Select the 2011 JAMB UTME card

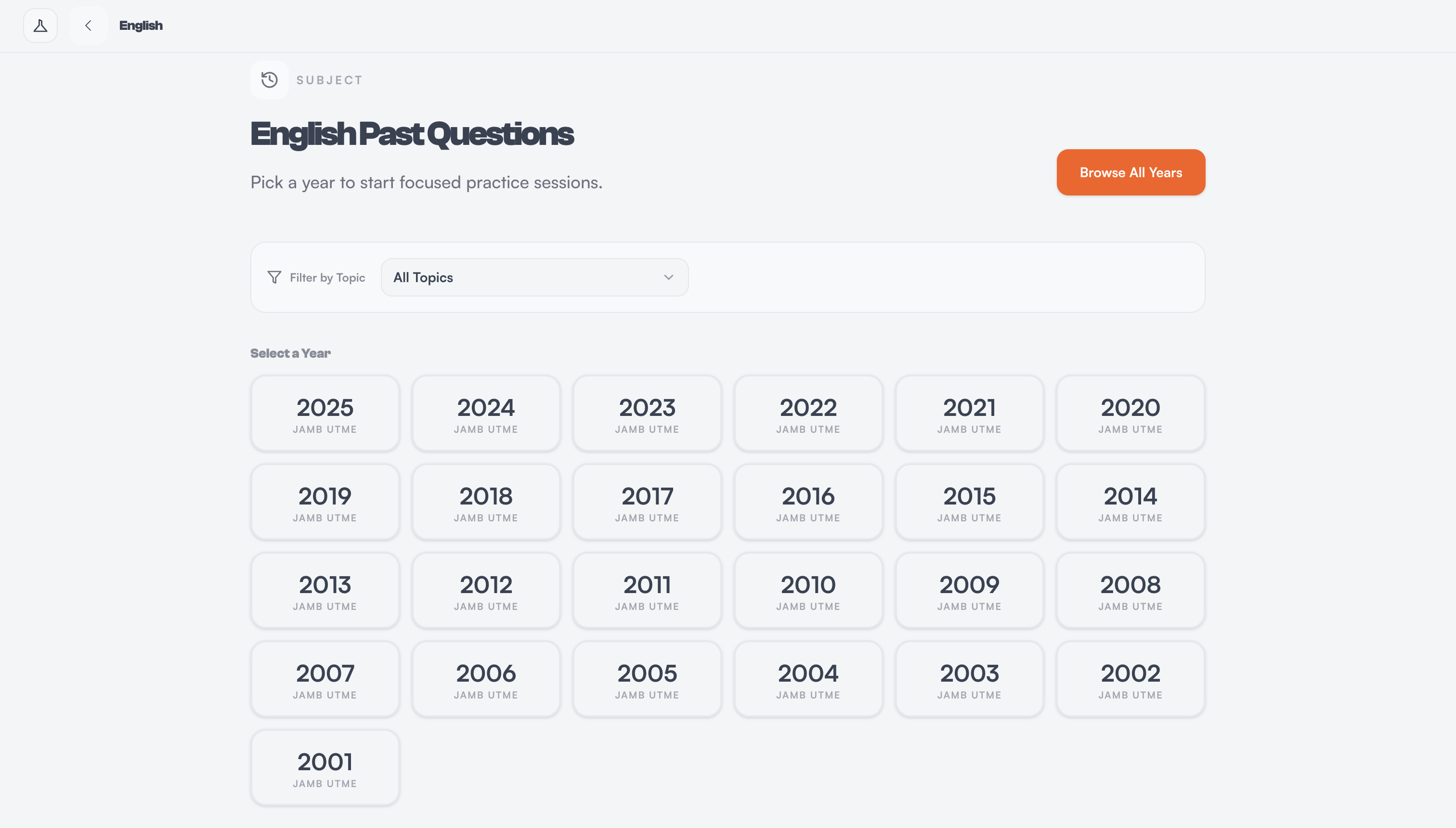647,591
